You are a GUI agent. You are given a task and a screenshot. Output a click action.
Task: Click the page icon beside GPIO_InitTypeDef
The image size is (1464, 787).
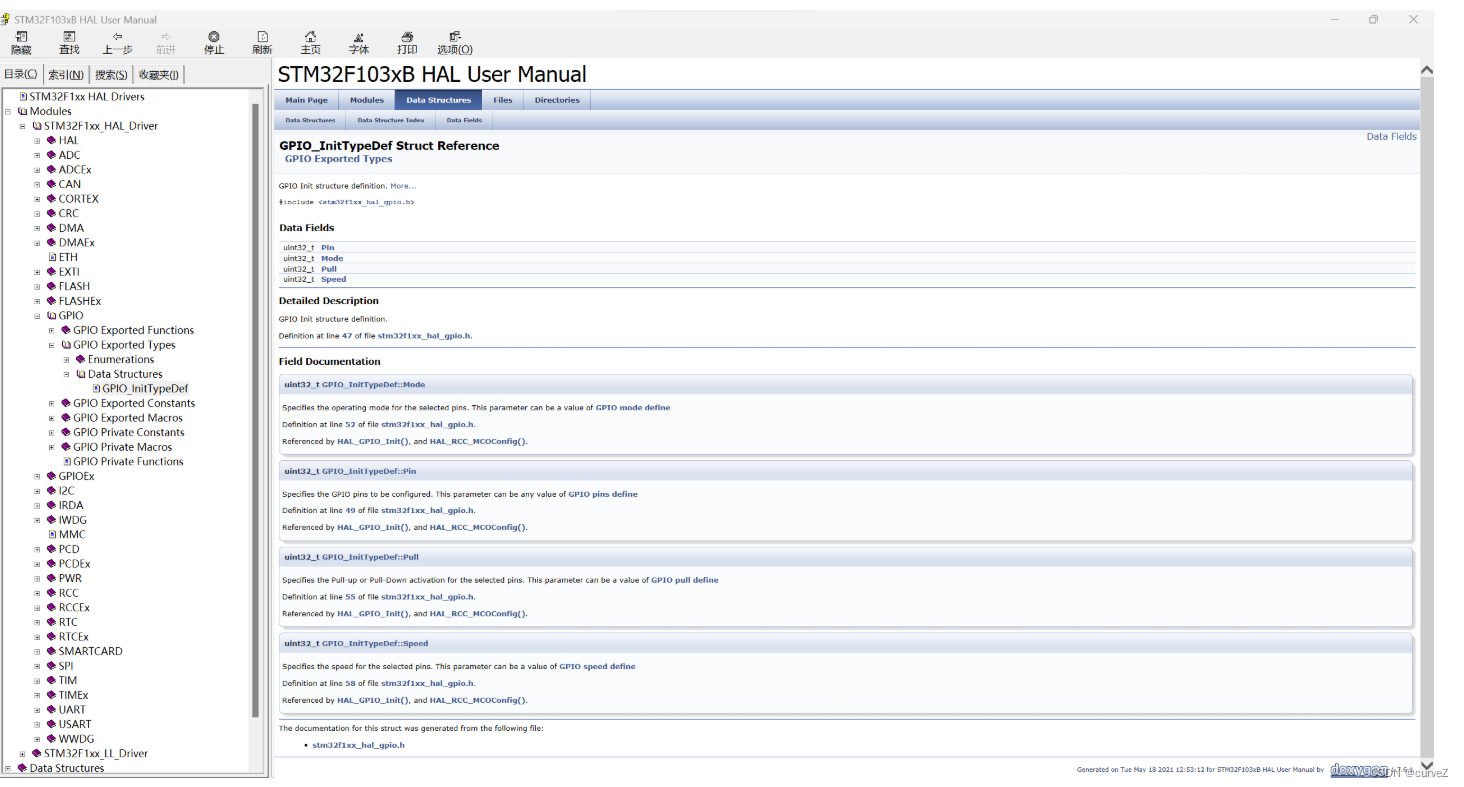[x=96, y=389]
